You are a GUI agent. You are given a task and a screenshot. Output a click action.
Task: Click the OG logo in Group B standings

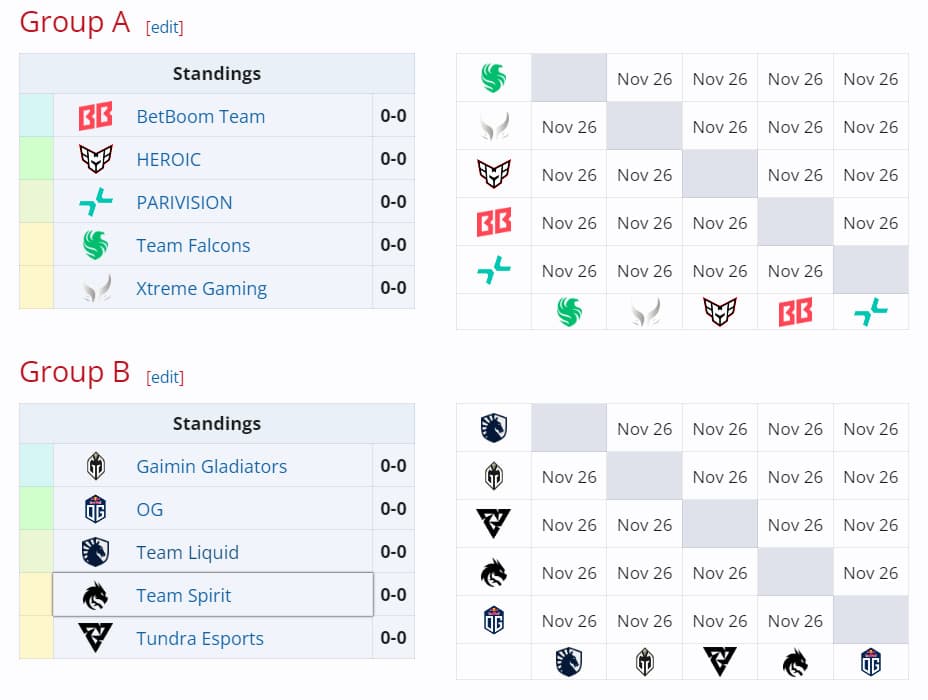point(96,509)
